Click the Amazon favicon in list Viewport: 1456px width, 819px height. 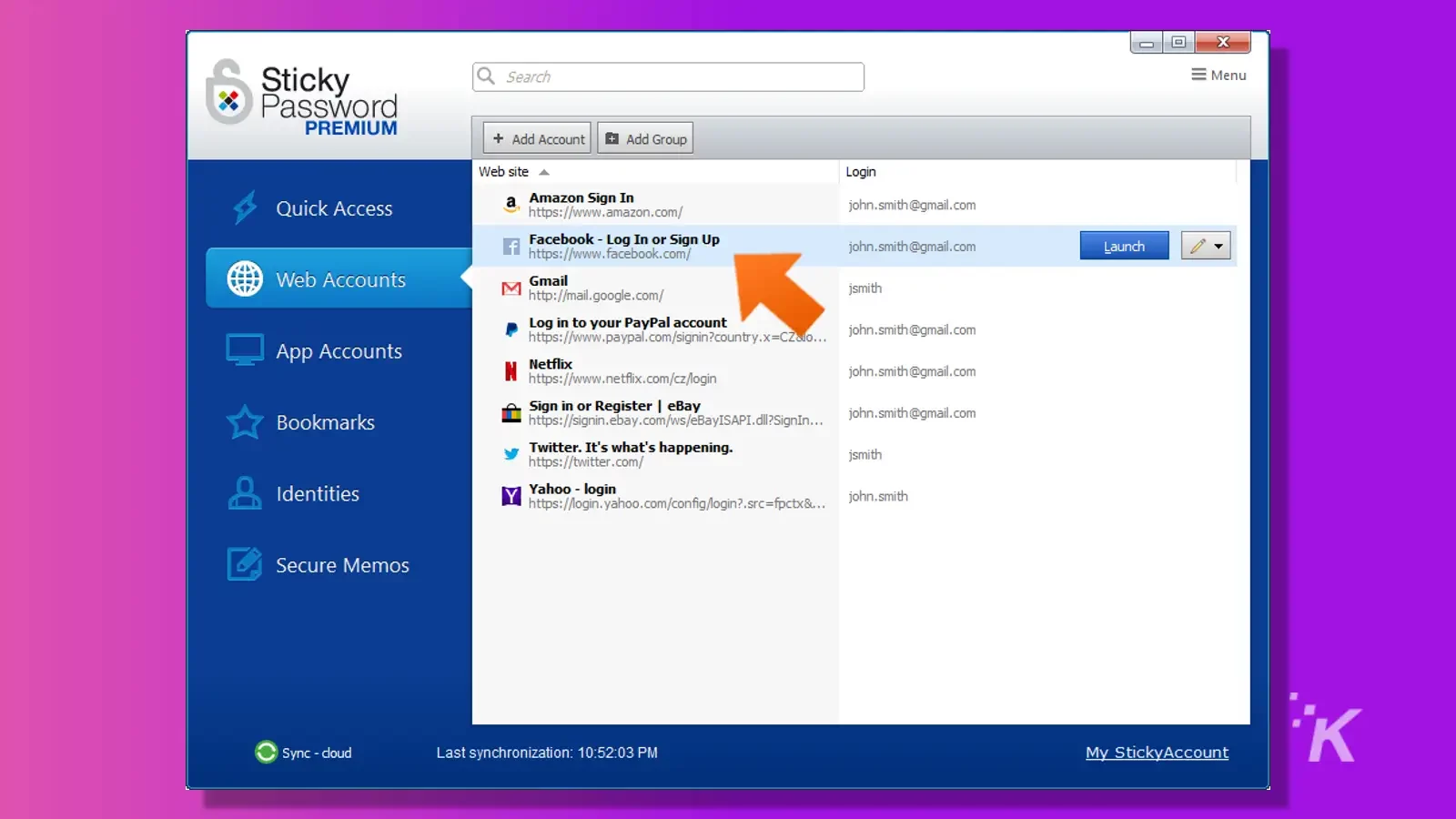pyautogui.click(x=511, y=205)
